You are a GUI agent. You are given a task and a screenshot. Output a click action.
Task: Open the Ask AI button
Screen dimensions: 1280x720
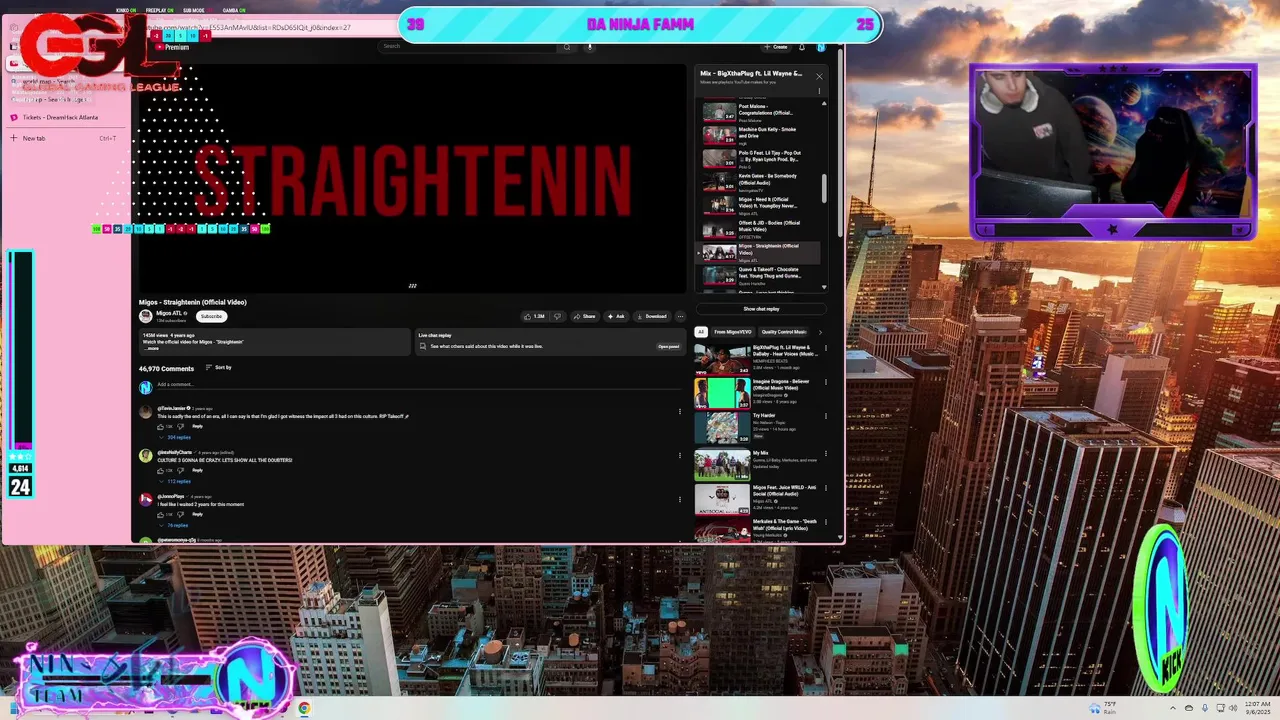point(615,316)
